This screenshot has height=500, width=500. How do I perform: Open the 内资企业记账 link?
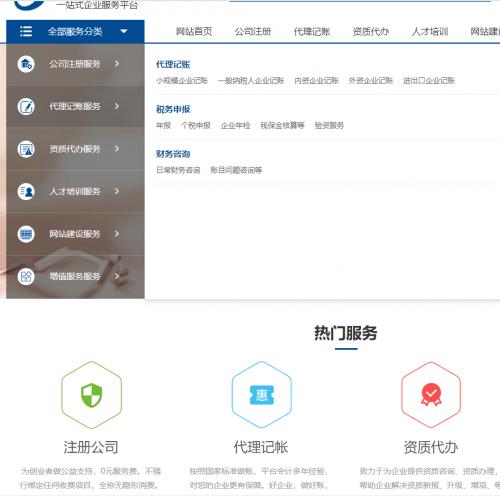tap(316, 80)
